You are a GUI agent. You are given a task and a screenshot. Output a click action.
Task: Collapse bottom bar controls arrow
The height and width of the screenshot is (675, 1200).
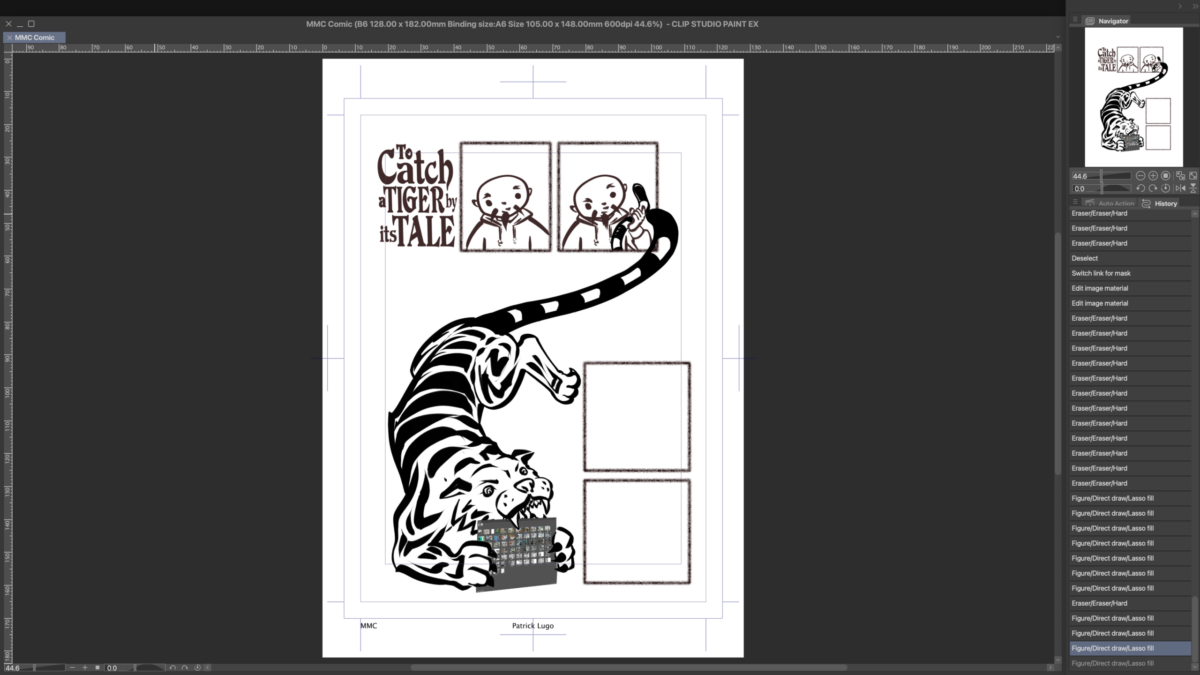pyautogui.click(x=208, y=667)
